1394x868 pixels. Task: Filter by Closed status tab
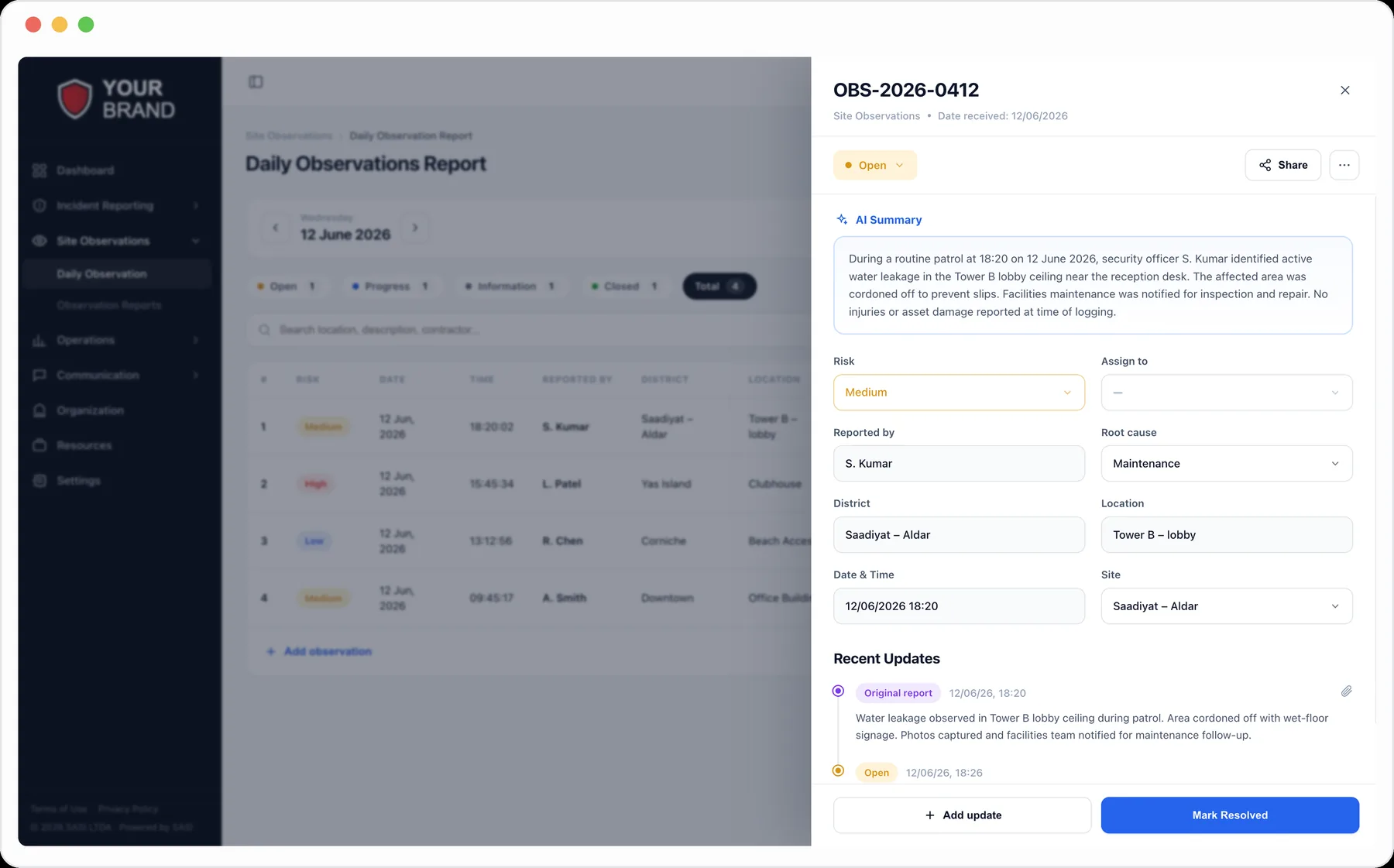tap(625, 286)
